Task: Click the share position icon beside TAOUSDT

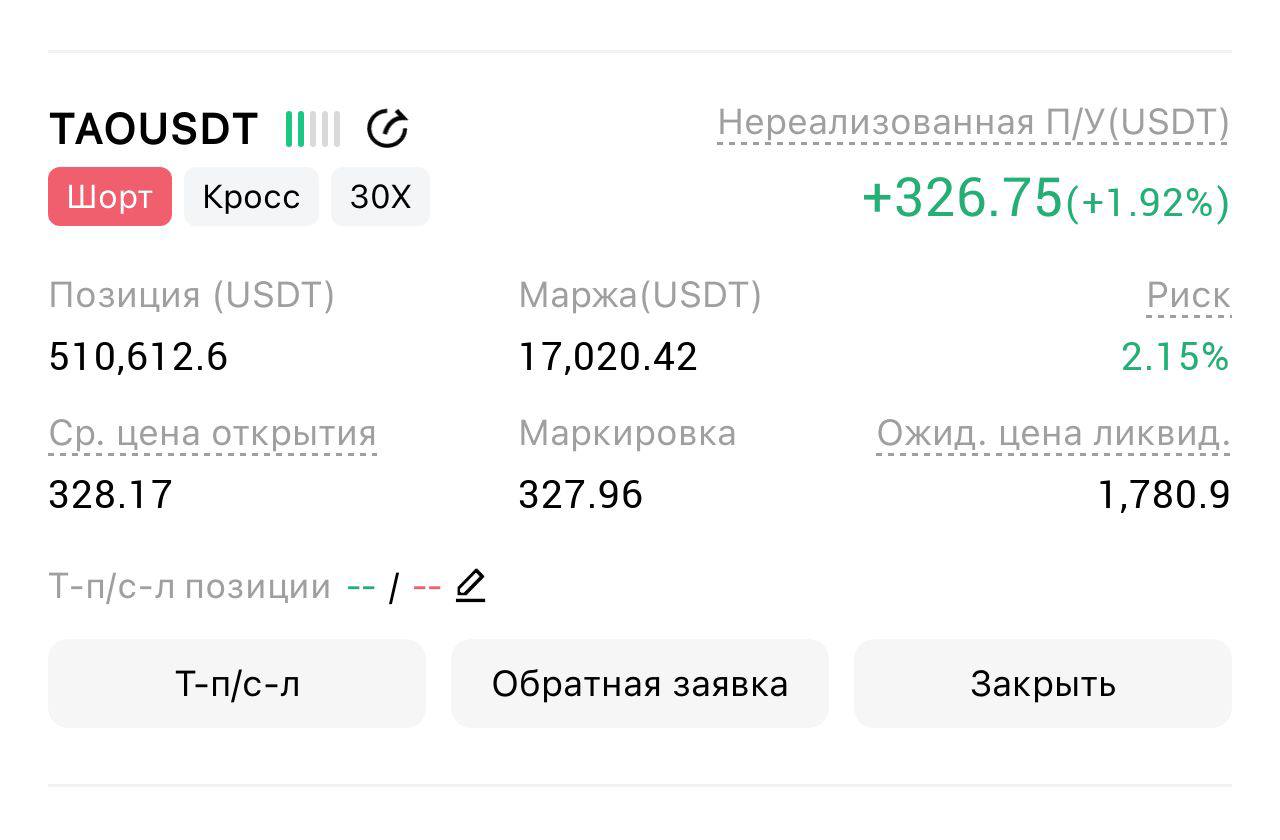Action: click(x=387, y=129)
